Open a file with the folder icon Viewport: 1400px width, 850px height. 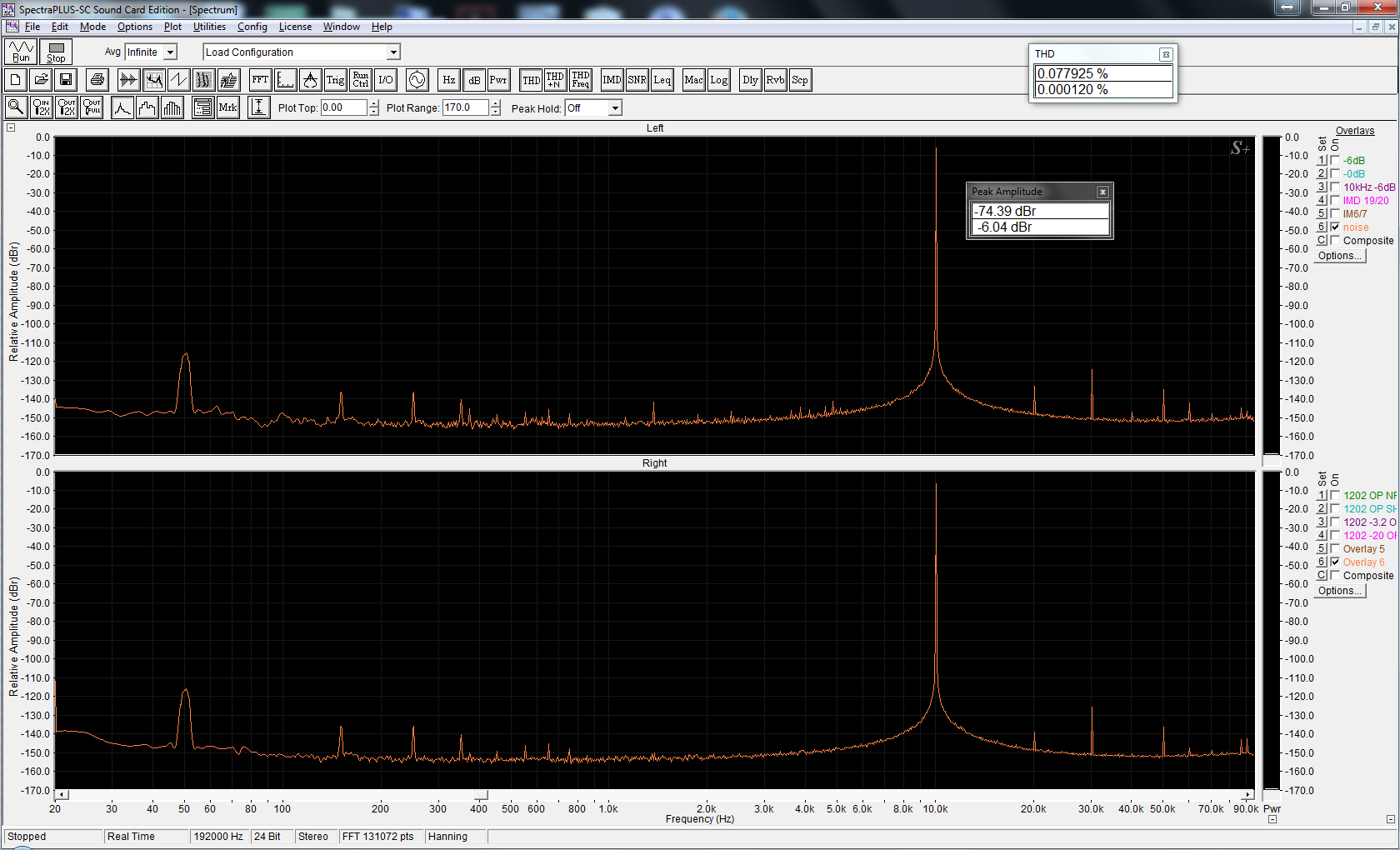click(41, 80)
